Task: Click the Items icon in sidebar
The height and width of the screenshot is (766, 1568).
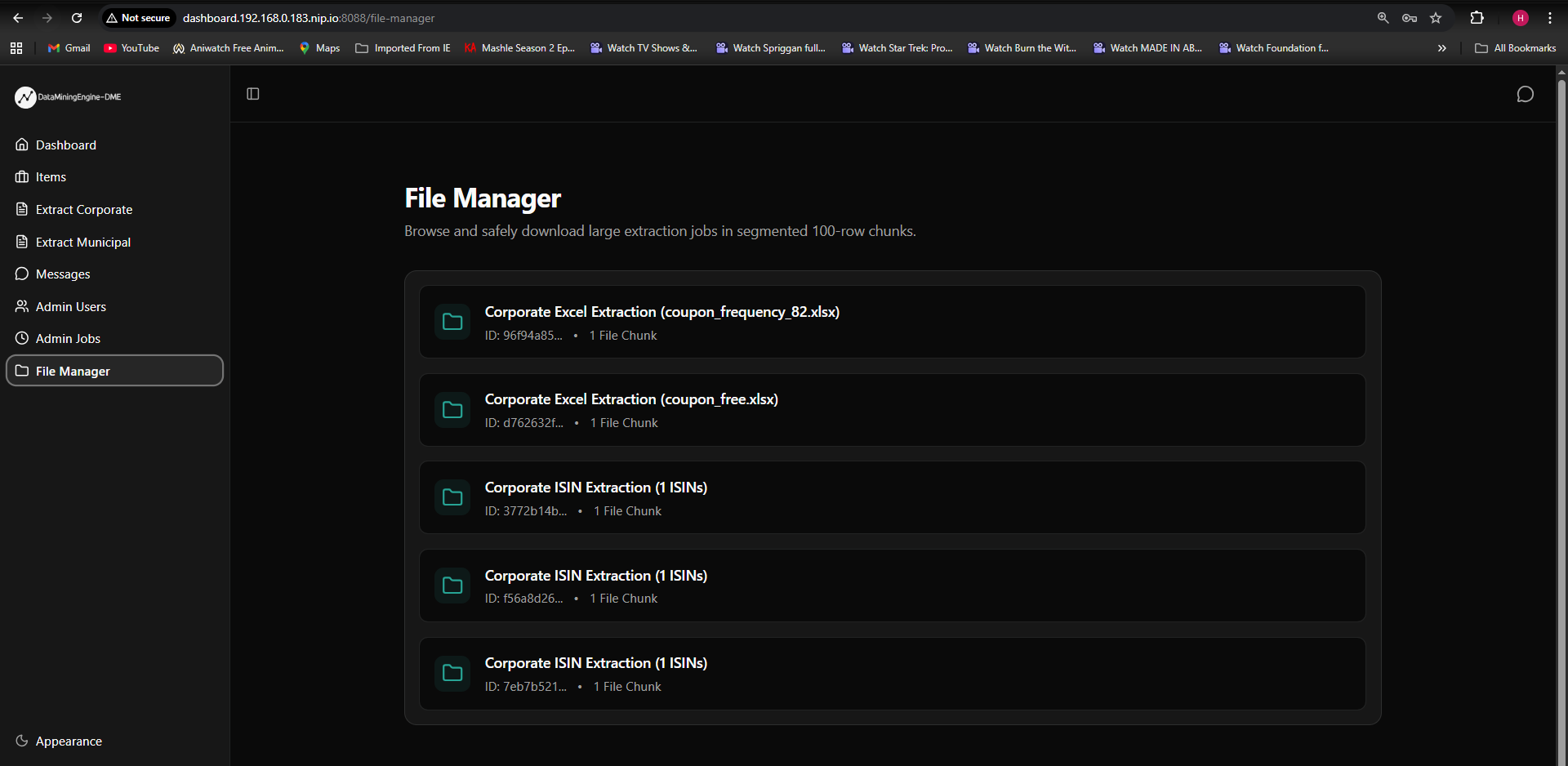Action: point(22,176)
